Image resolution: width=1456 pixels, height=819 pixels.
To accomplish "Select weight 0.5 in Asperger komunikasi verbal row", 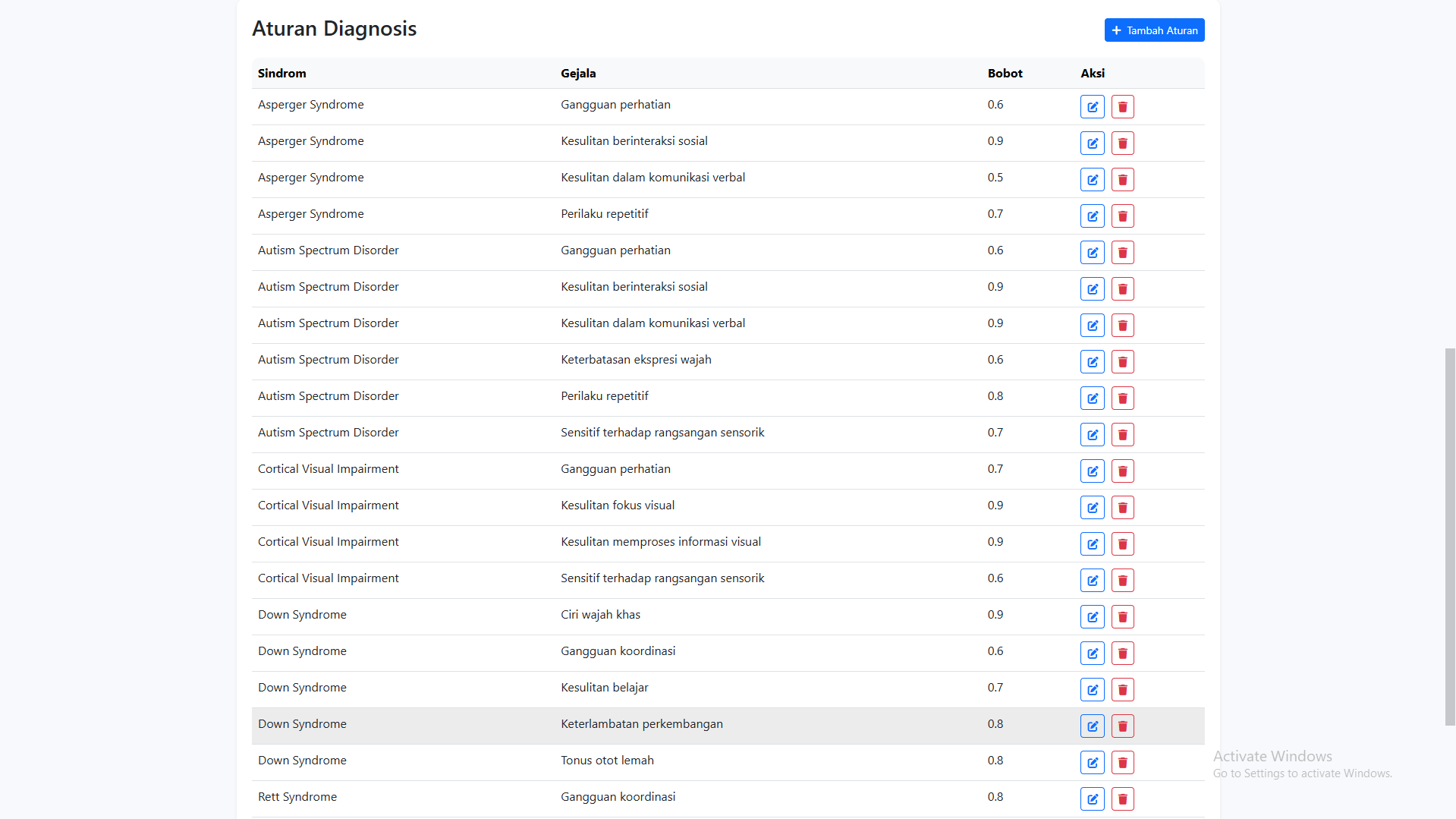I will tap(995, 178).
